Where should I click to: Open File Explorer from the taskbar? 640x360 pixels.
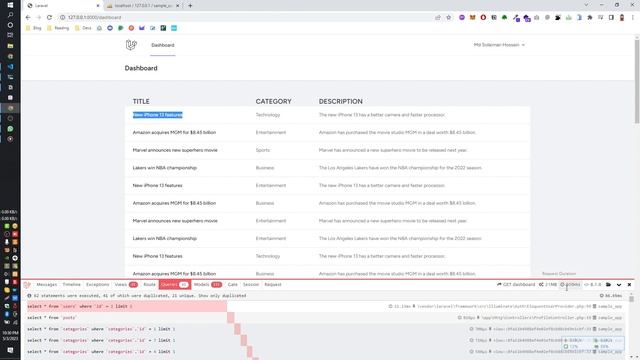10,46
